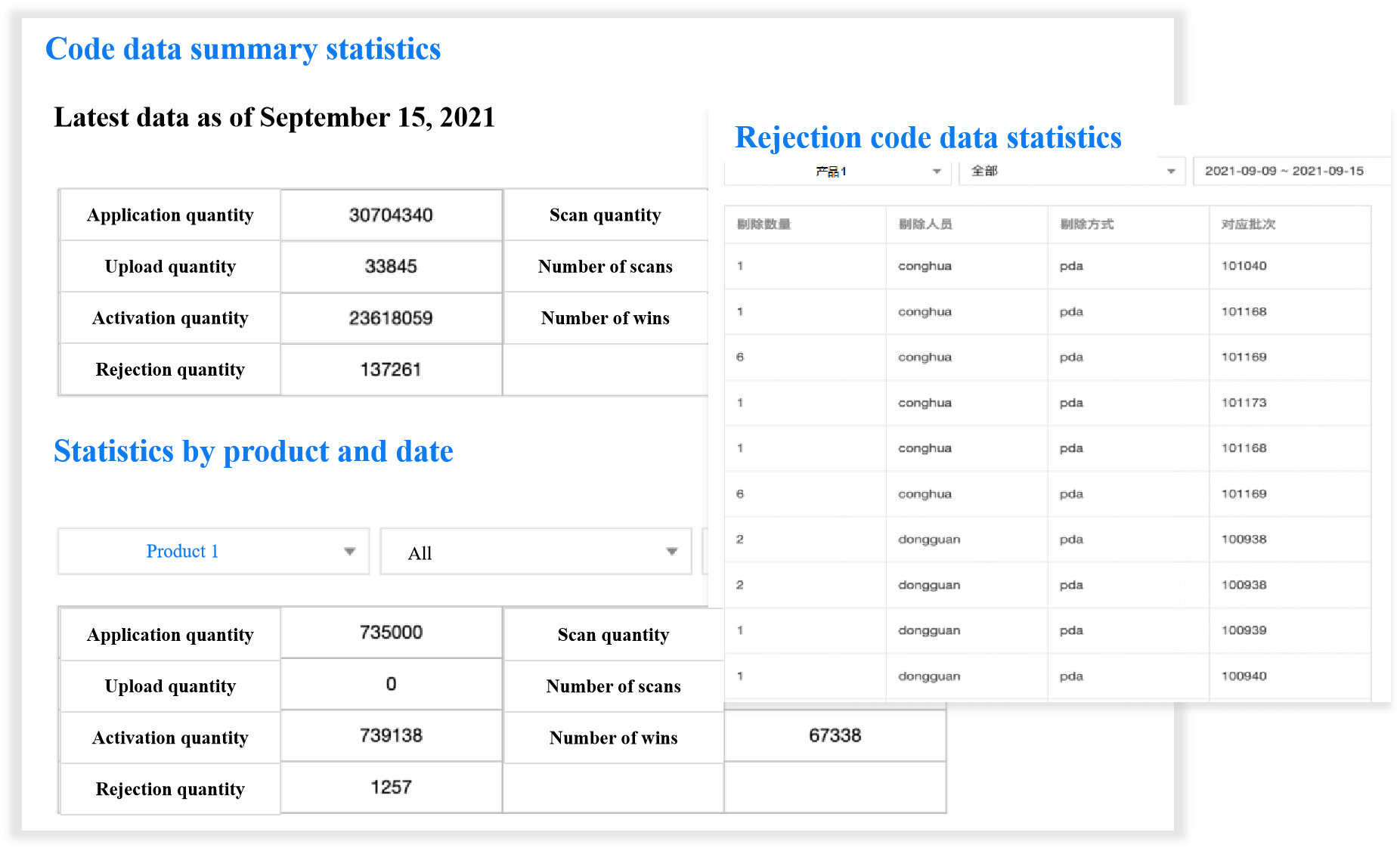The height and width of the screenshot is (851, 1400).
Task: Click the summary application quantity value 30704340
Action: pos(391,215)
